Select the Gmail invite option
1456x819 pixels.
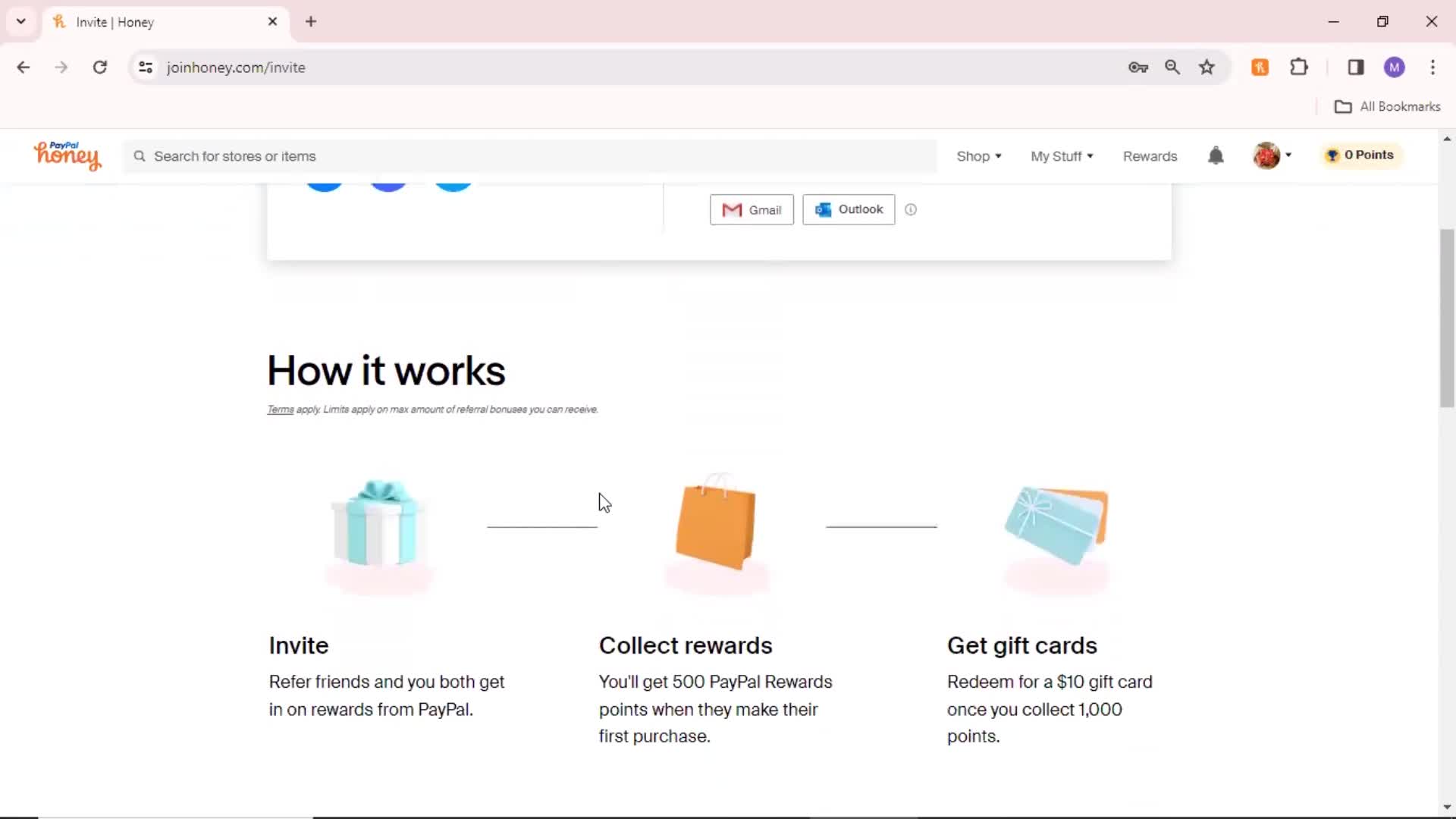pyautogui.click(x=752, y=209)
